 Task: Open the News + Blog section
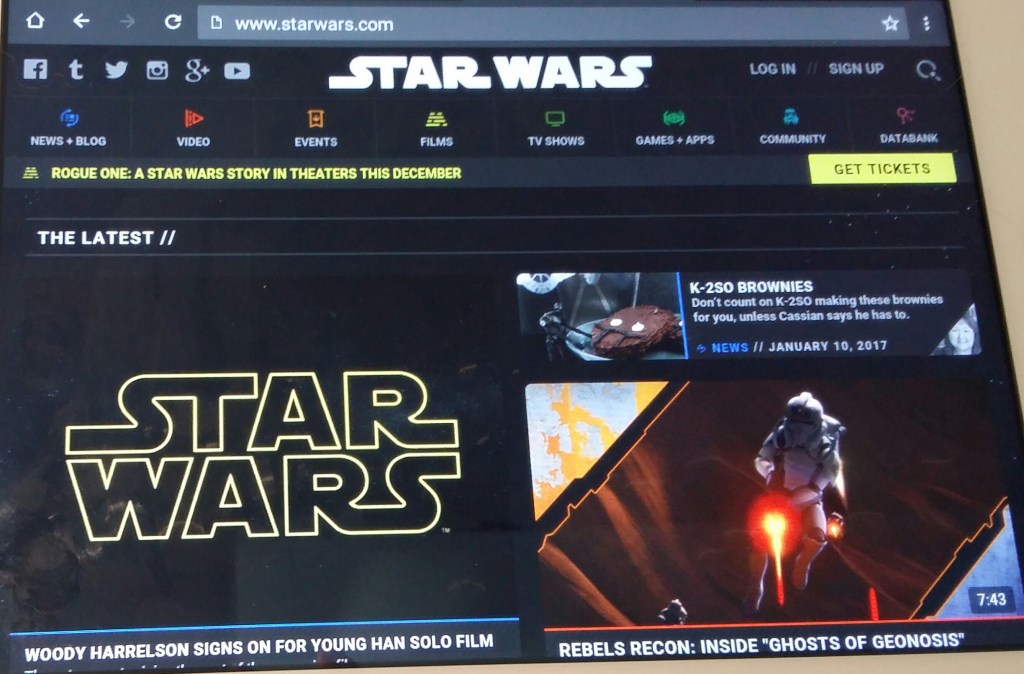[x=68, y=140]
